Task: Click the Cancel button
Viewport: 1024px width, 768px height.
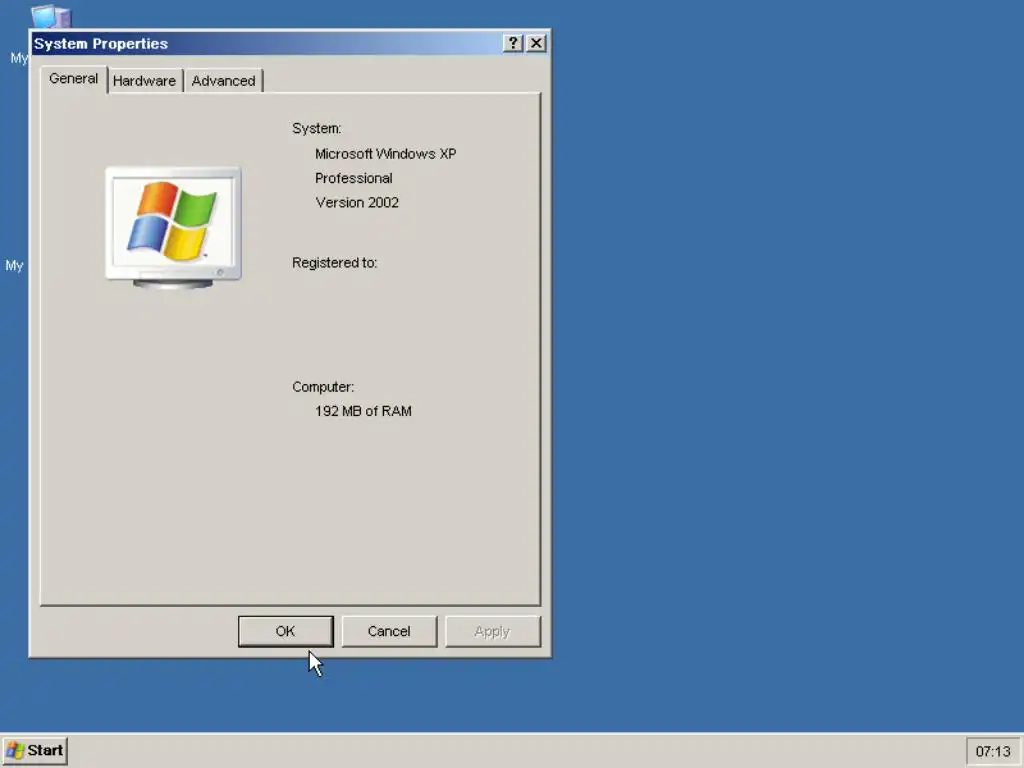Action: [x=389, y=632]
